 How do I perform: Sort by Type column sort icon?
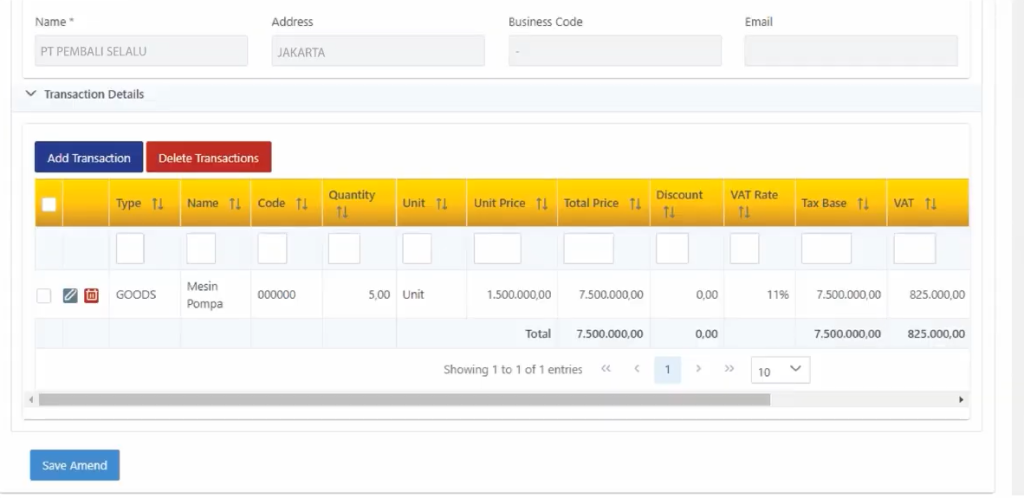pos(157,204)
